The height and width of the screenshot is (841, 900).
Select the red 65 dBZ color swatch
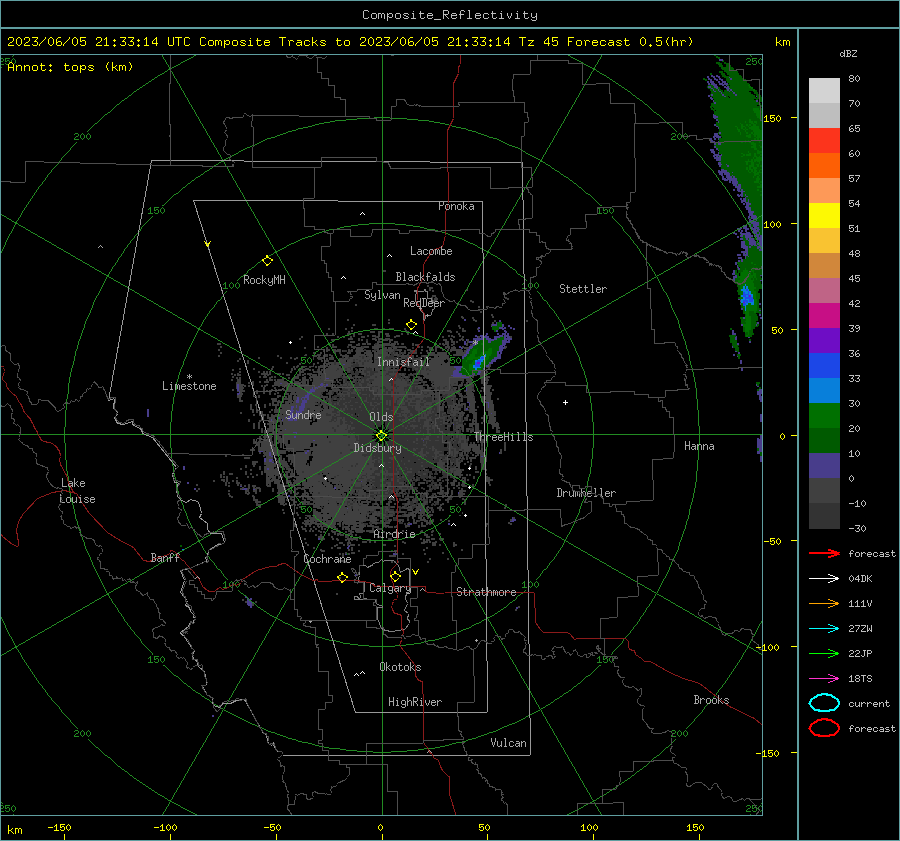824,141
